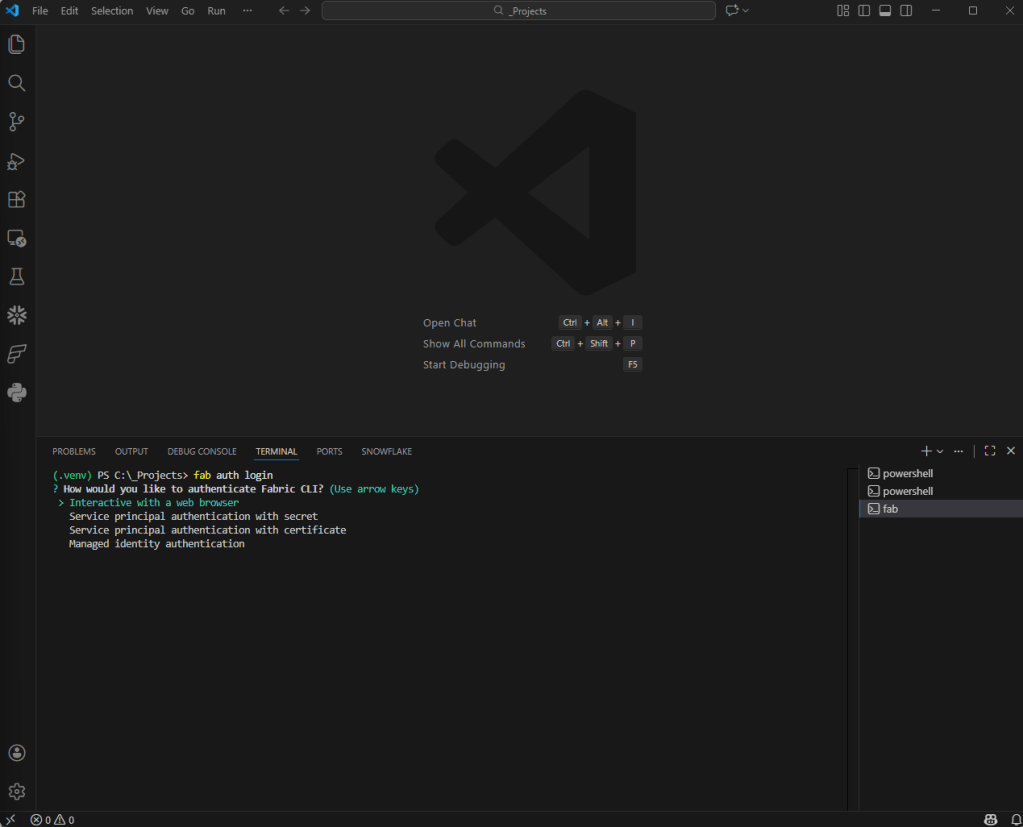Click the notifications bell in status bar
The image size is (1023, 827).
1015,820
